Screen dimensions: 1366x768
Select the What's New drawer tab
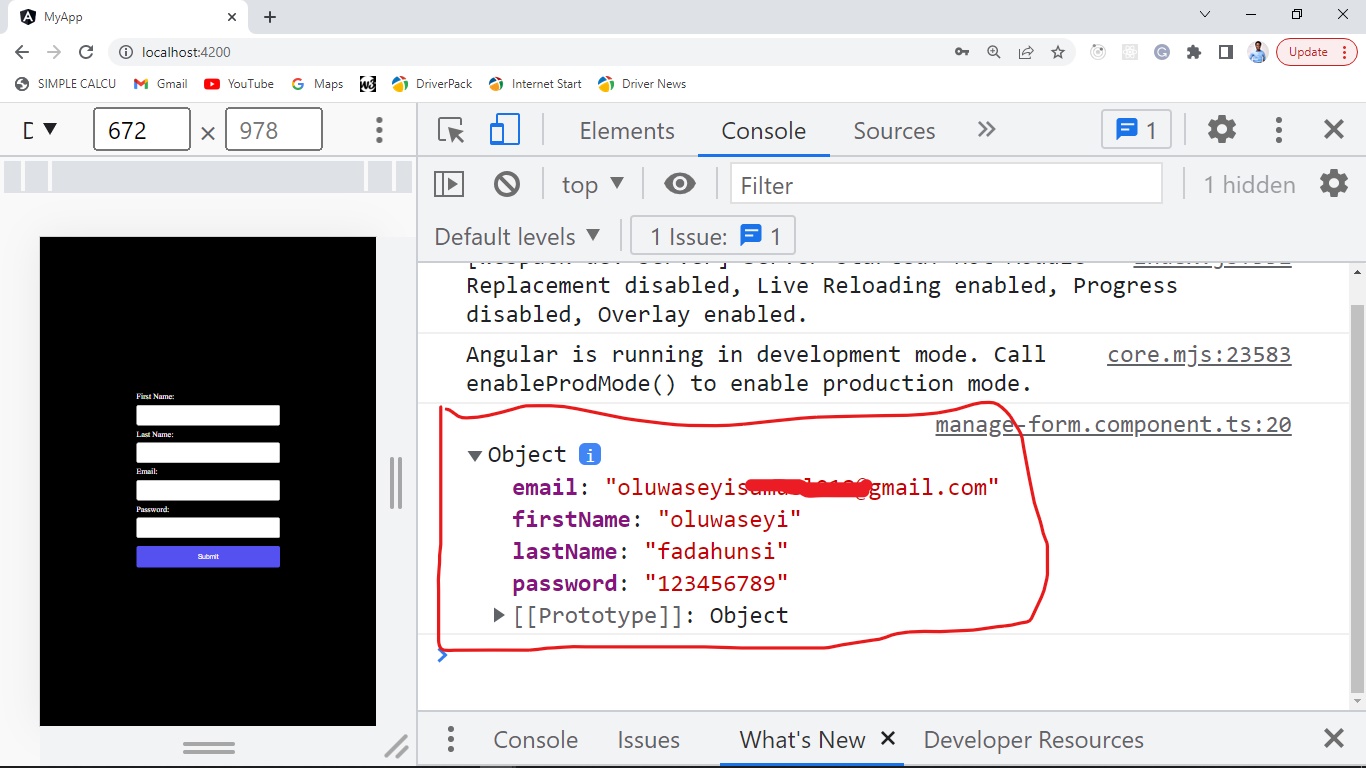click(x=802, y=740)
